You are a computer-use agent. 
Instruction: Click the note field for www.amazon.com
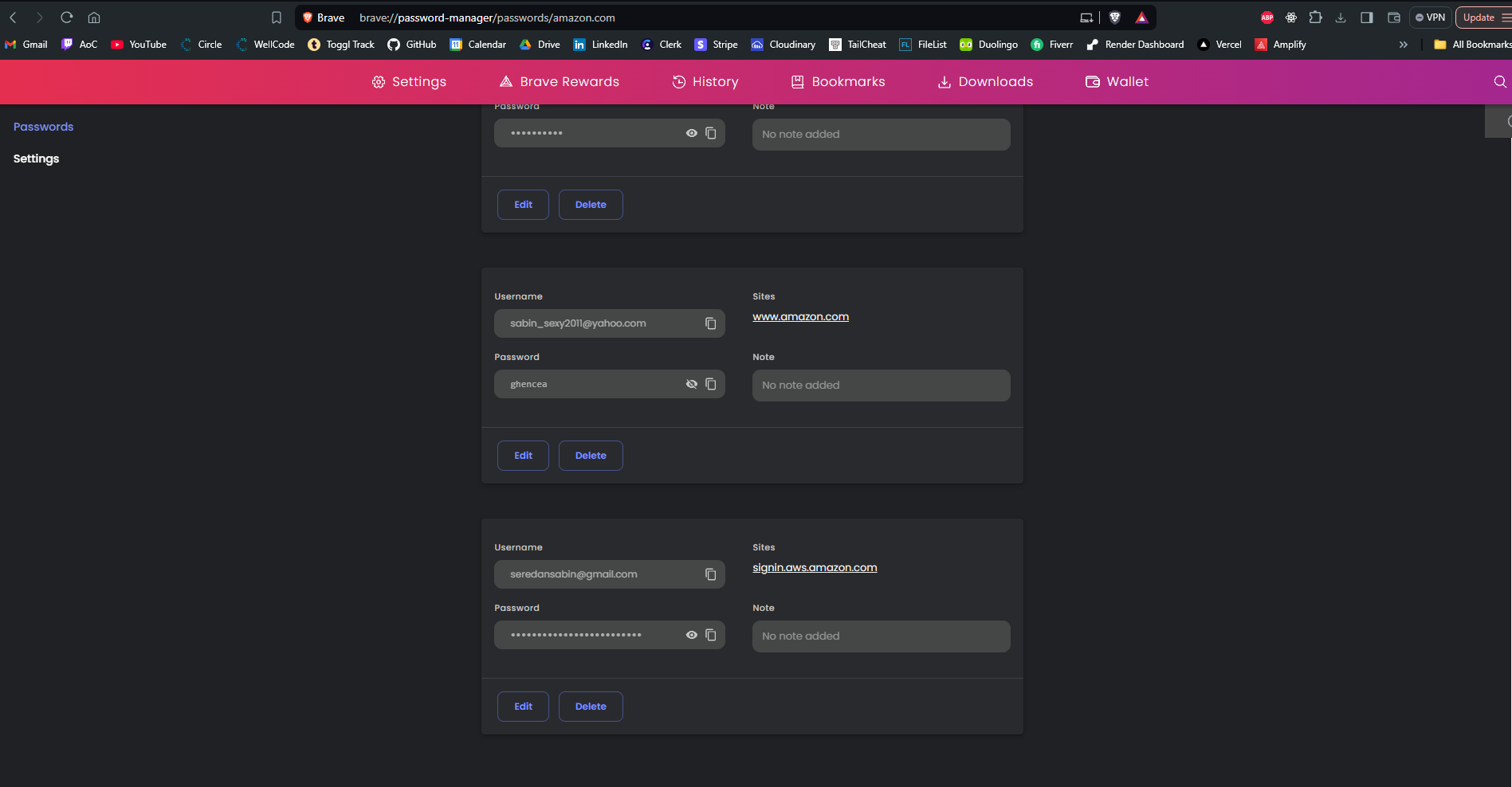point(881,386)
